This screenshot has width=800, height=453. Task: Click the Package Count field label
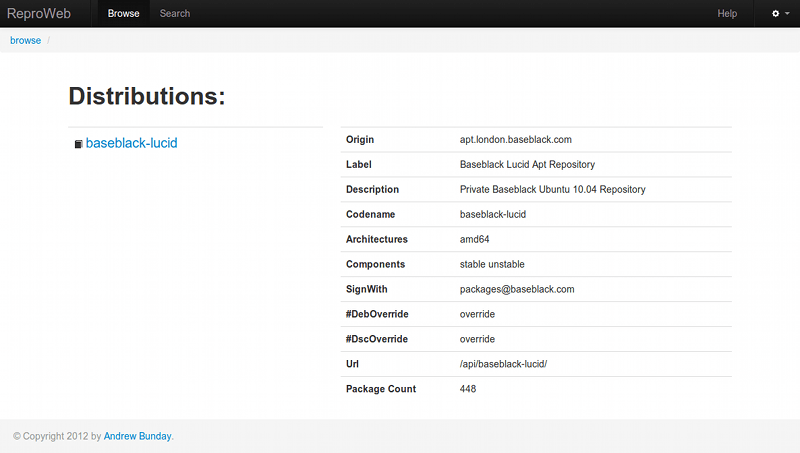coord(381,389)
